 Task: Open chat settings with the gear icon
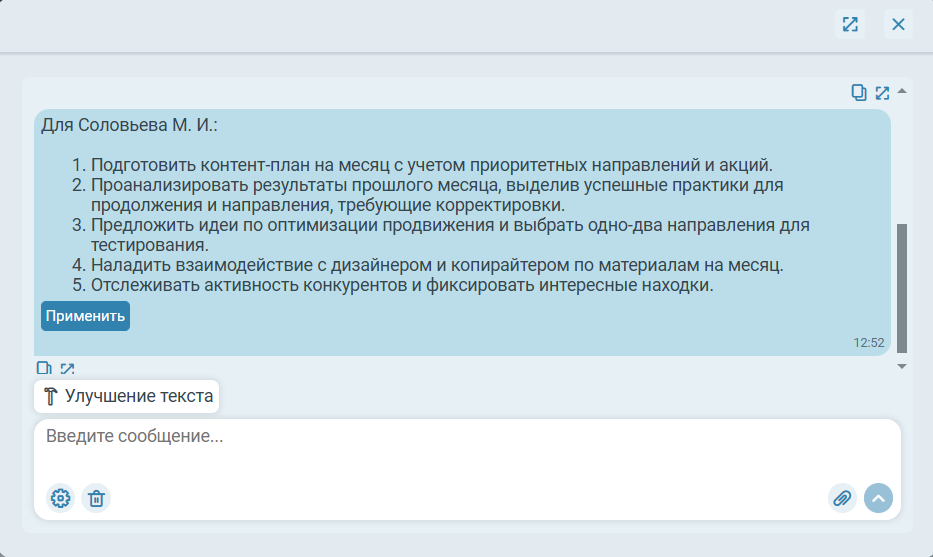click(61, 498)
